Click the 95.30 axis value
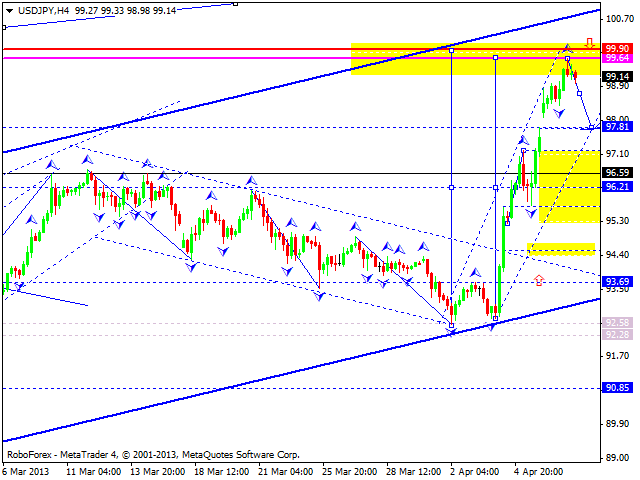The width and height of the screenshot is (640, 480). [x=617, y=221]
